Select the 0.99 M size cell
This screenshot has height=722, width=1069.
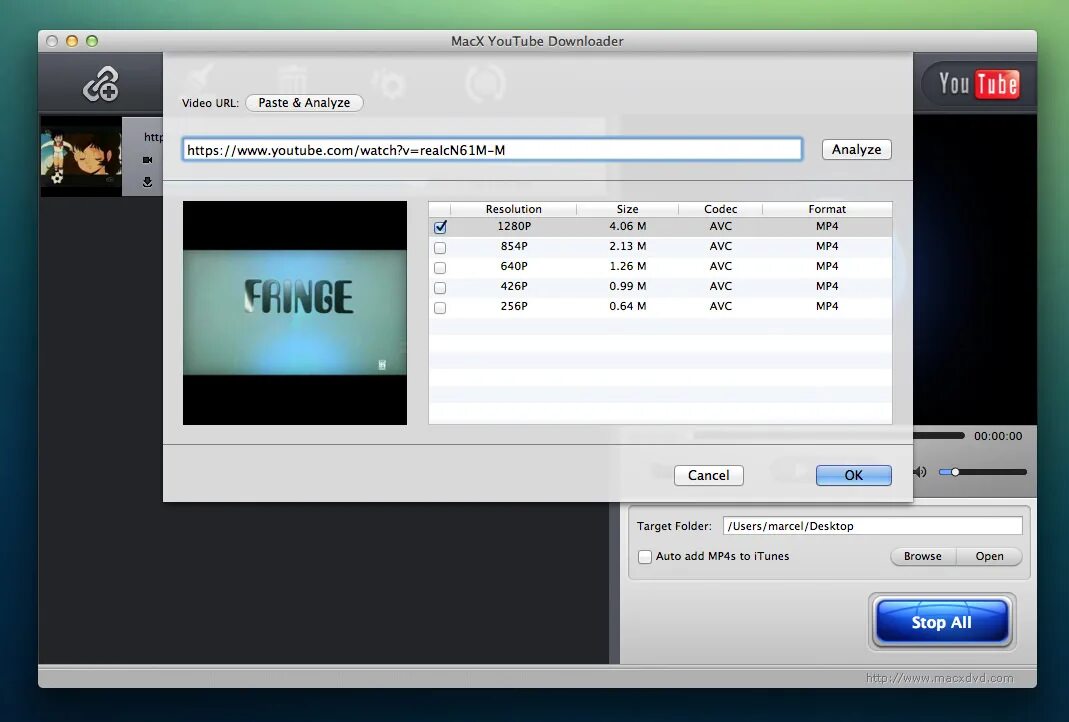pos(627,286)
